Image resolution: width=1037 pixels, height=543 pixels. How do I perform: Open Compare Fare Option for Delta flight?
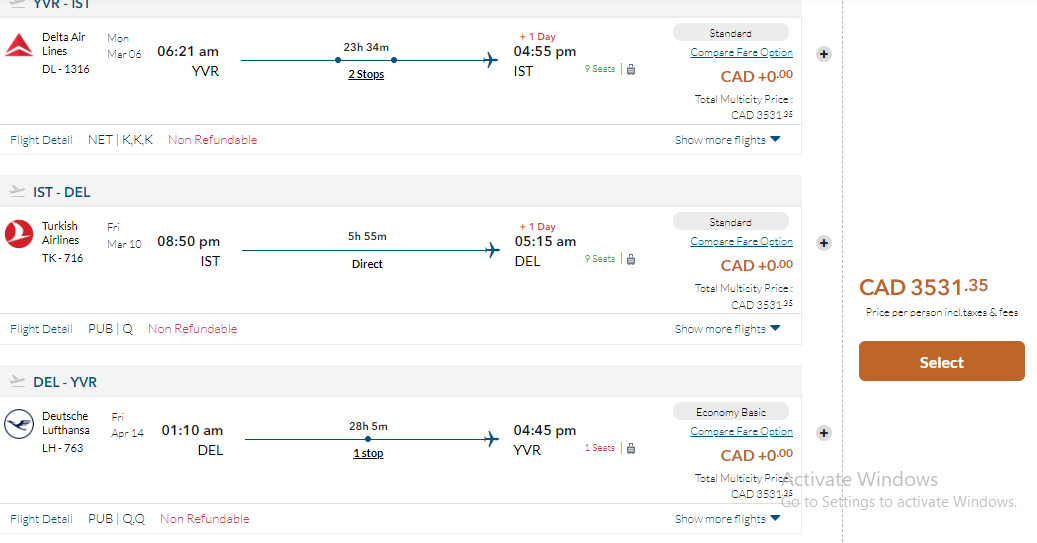pyautogui.click(x=741, y=52)
